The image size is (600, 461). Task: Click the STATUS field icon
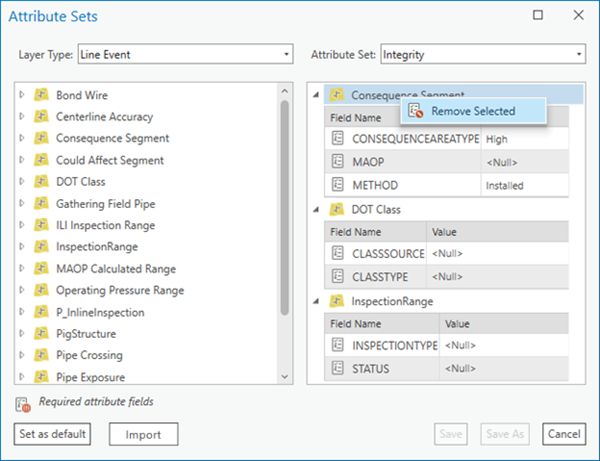[337, 369]
